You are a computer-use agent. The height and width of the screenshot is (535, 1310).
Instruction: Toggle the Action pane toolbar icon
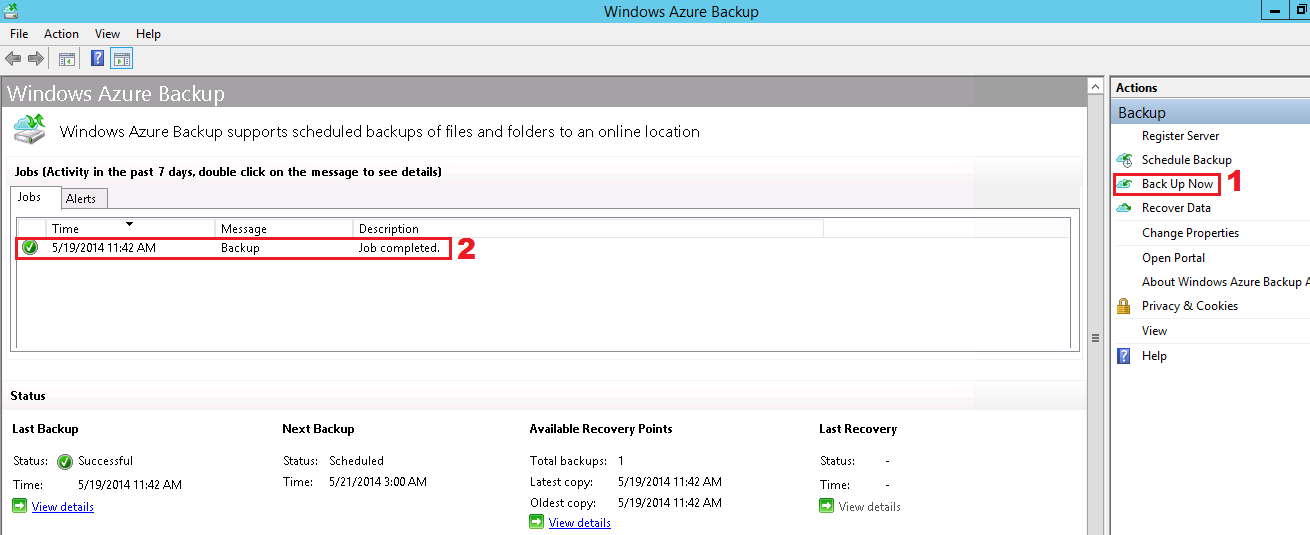coord(122,59)
